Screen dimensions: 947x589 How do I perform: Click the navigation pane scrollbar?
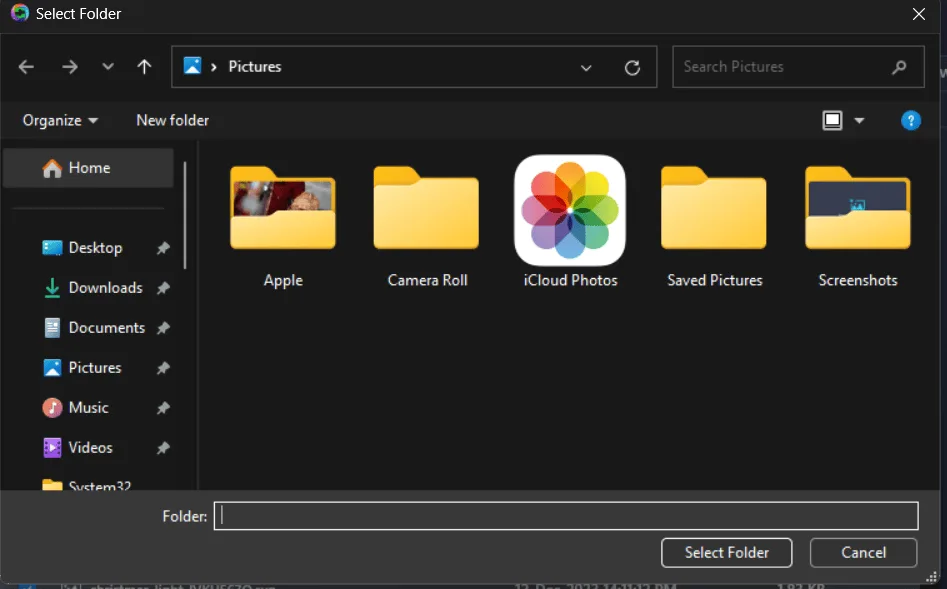(185, 215)
